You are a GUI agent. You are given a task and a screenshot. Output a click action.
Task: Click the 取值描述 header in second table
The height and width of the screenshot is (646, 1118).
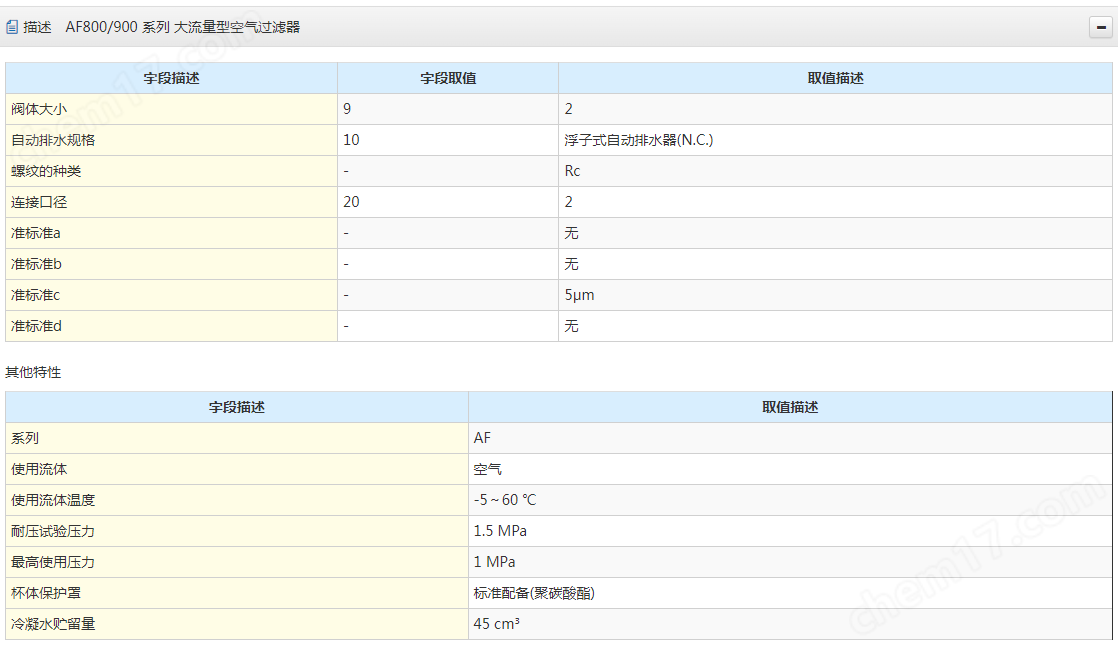coord(790,407)
